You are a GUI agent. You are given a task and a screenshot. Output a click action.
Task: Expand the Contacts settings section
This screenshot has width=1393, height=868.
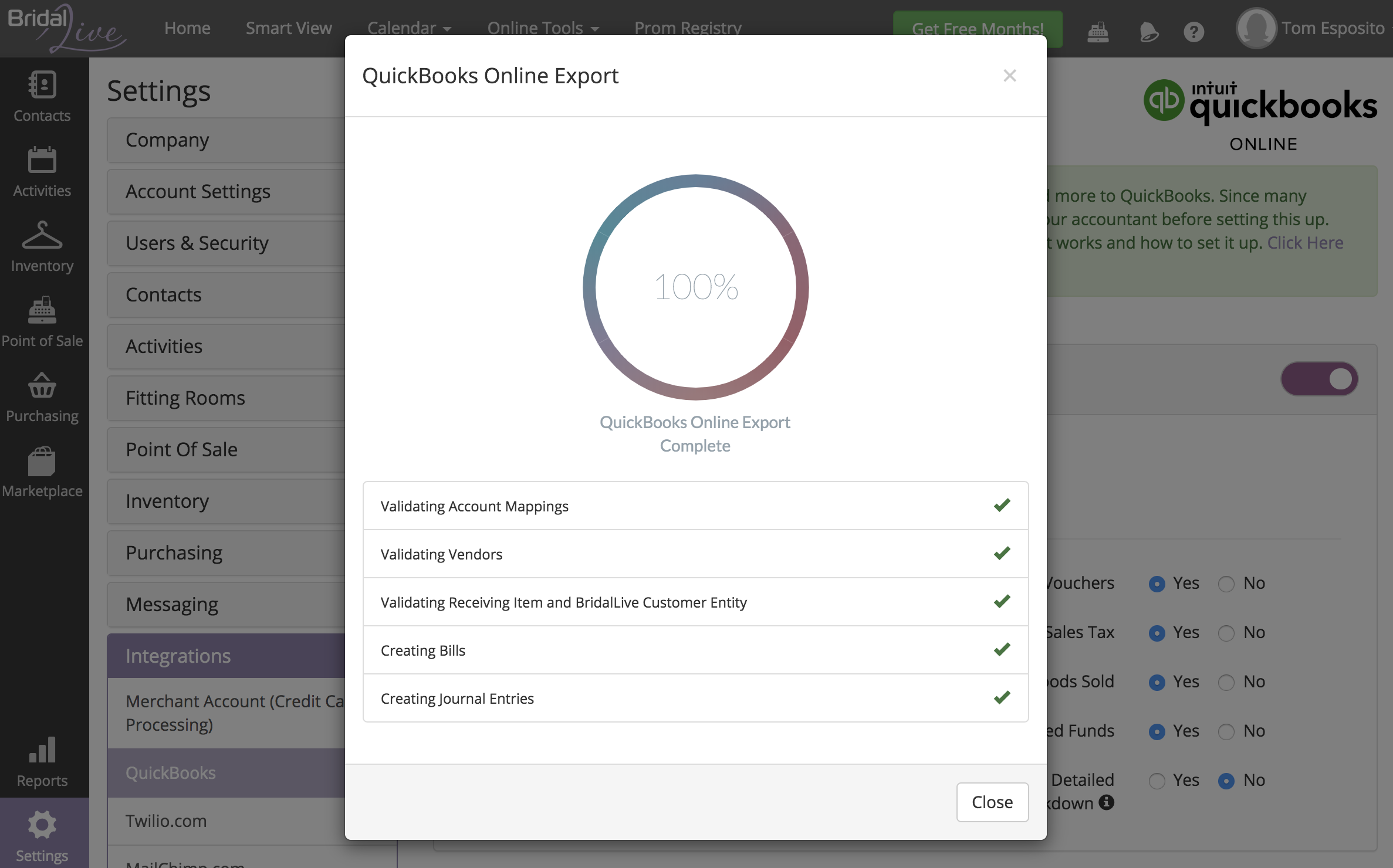click(226, 295)
